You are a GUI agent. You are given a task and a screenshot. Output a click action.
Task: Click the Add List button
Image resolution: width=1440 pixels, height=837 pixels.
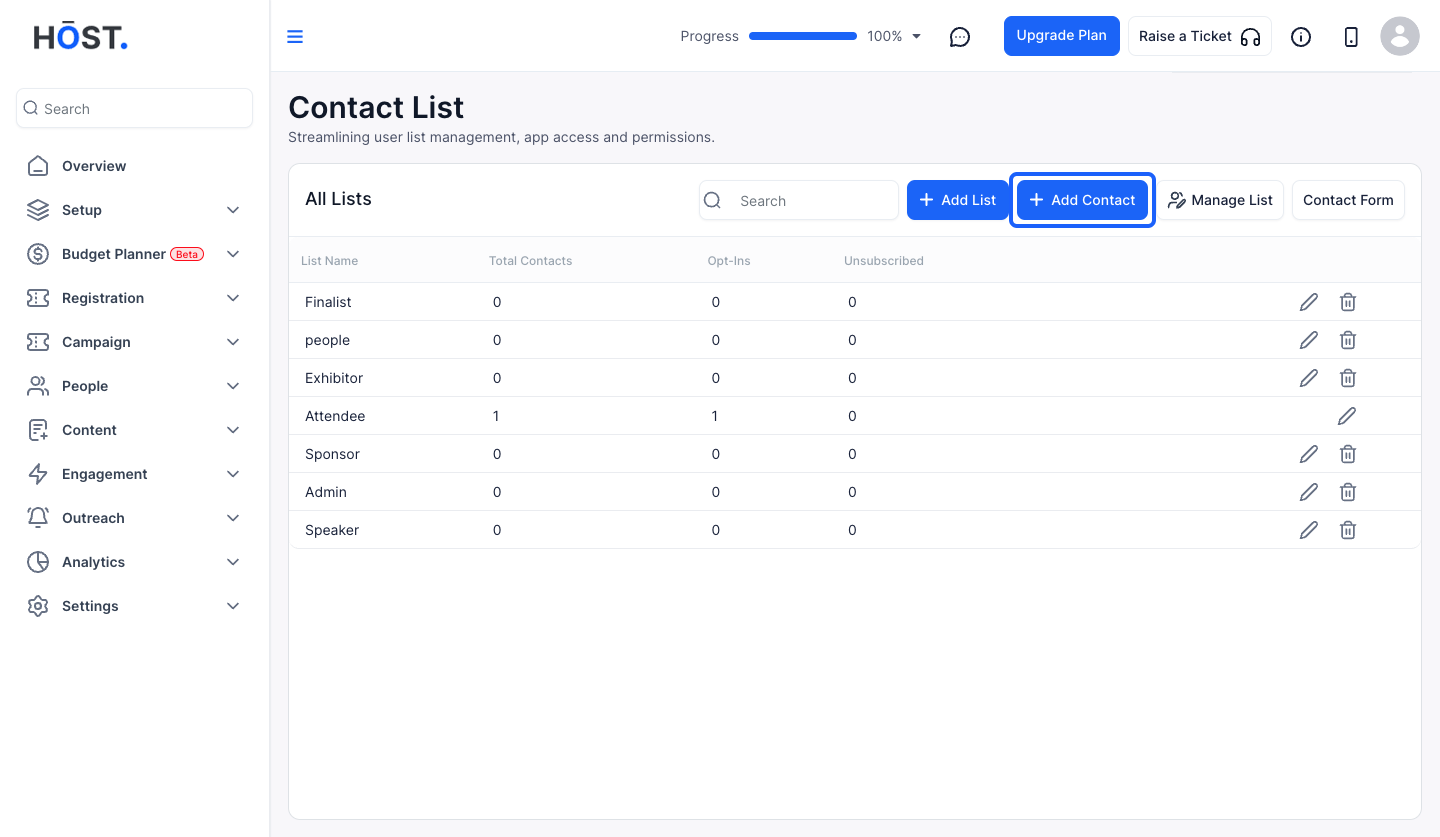pos(958,200)
